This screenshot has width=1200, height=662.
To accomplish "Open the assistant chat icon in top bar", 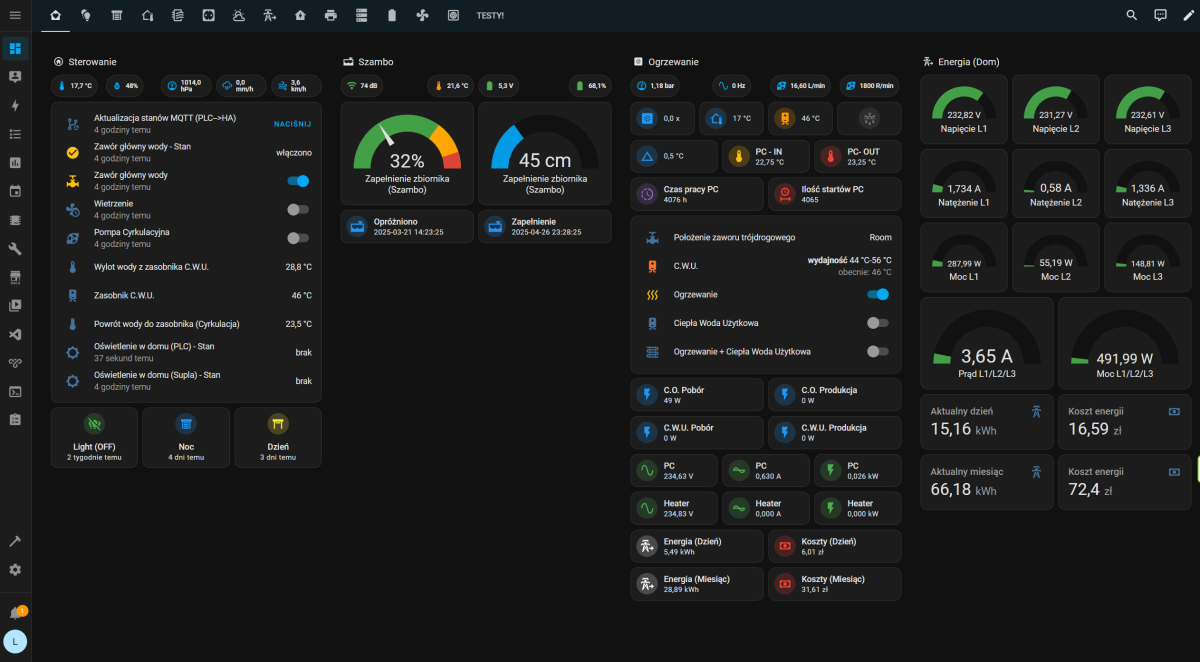I will 1160,15.
